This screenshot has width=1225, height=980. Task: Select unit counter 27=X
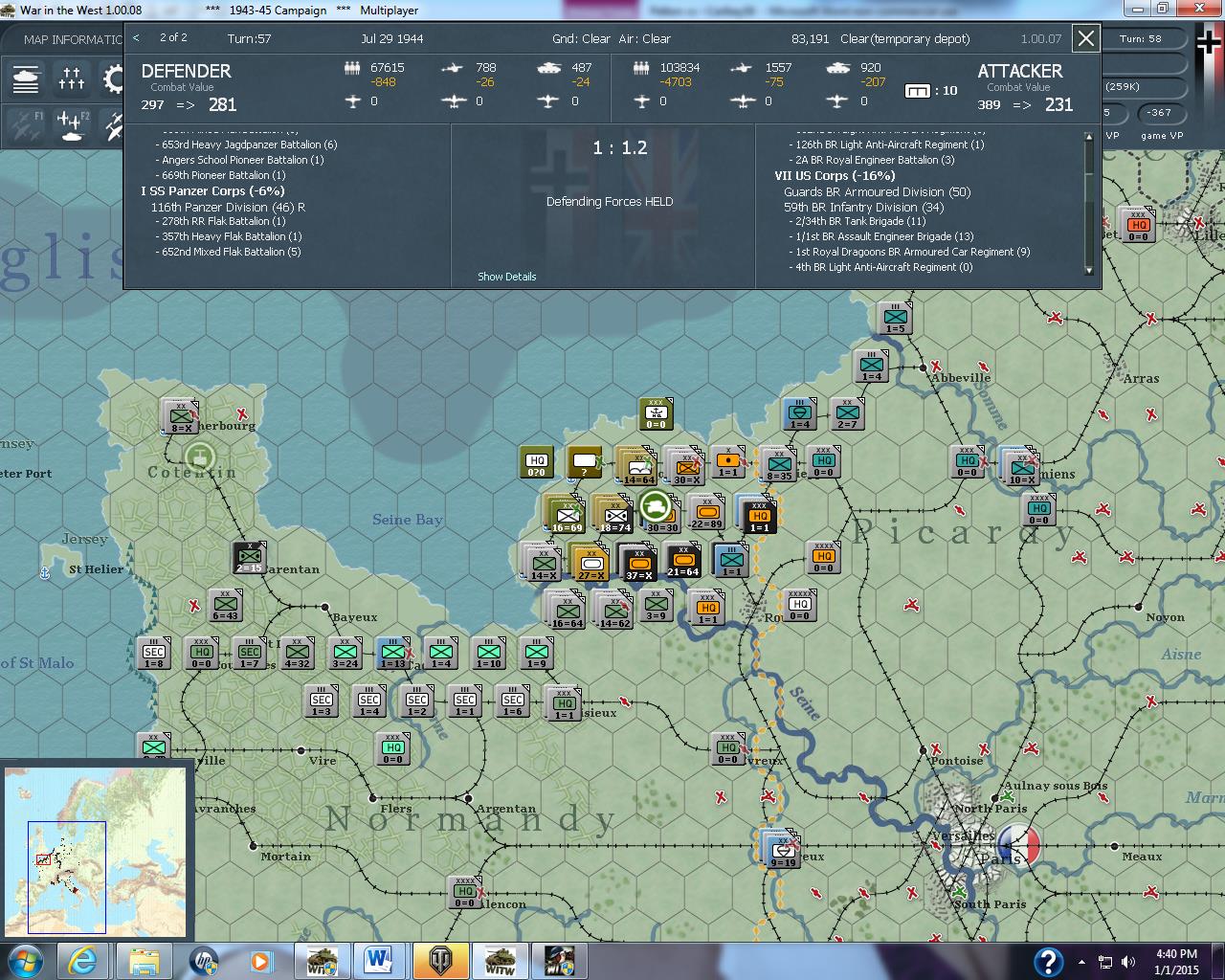[590, 563]
